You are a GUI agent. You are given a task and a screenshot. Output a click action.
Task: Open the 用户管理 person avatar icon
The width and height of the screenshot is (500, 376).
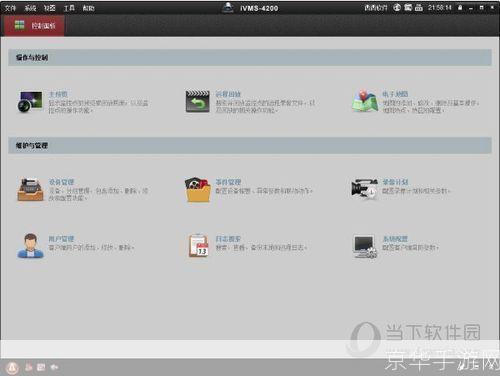pos(30,246)
